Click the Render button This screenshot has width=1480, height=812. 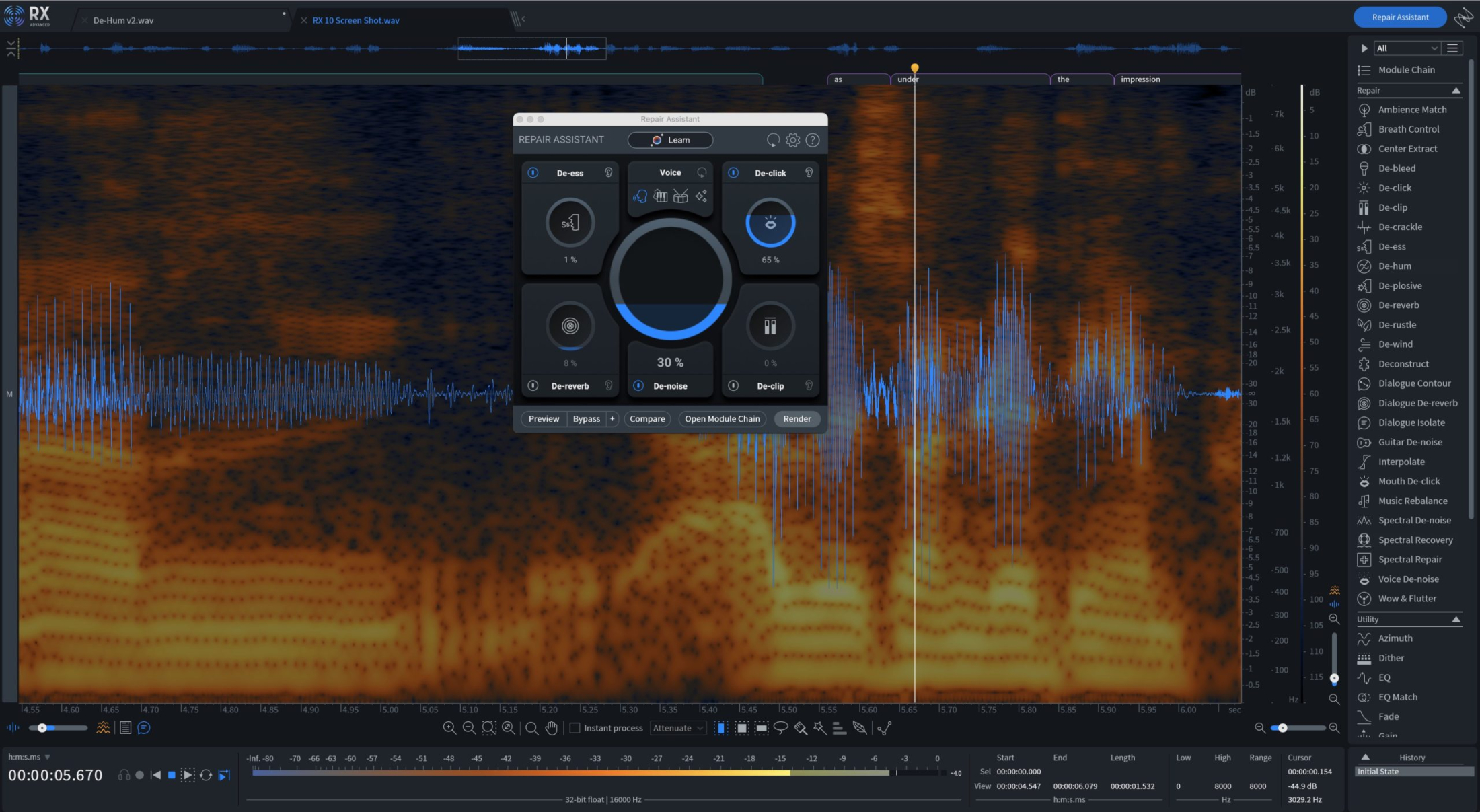point(797,419)
